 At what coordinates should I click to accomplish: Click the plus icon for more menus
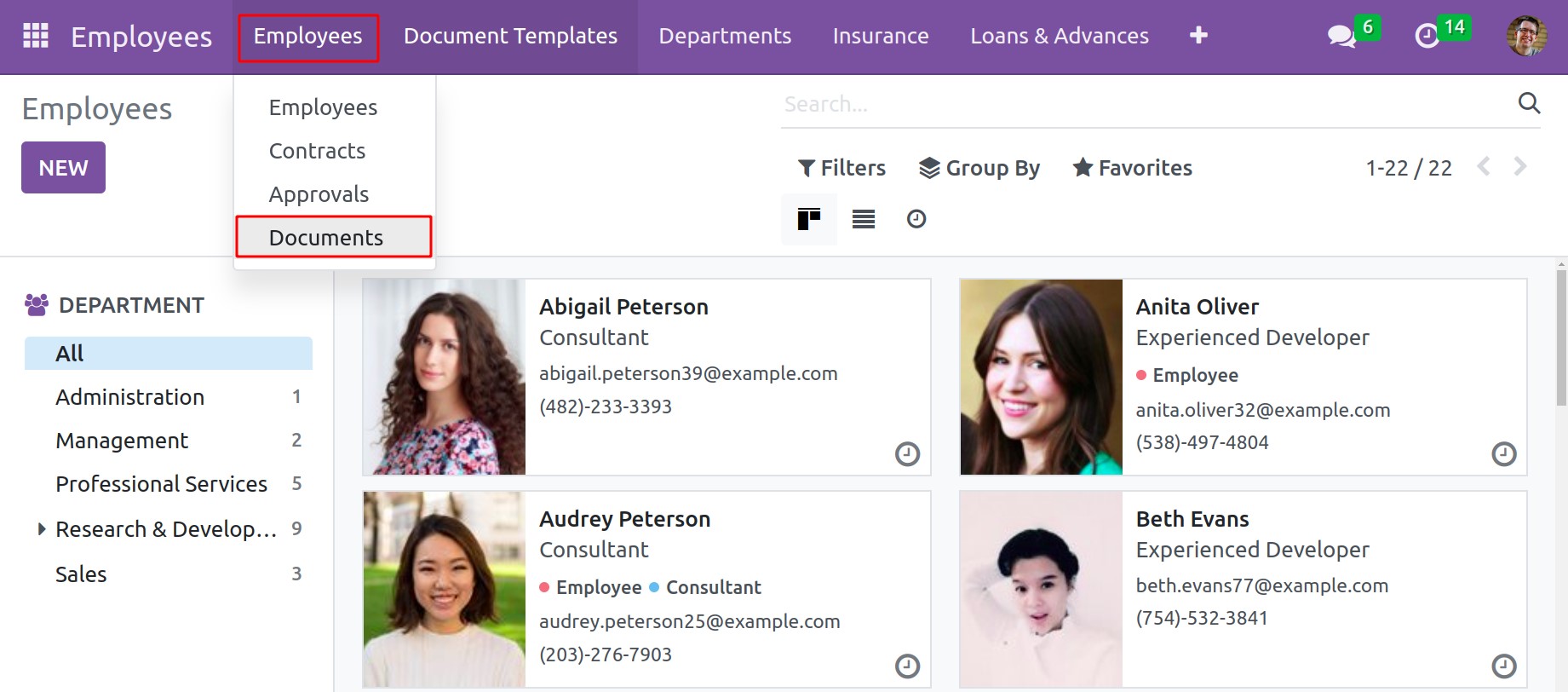pyautogui.click(x=1198, y=35)
